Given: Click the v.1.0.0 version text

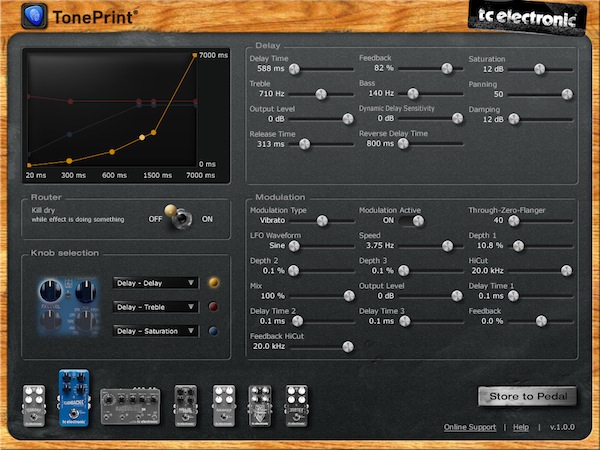Looking at the screenshot, I should click(562, 427).
